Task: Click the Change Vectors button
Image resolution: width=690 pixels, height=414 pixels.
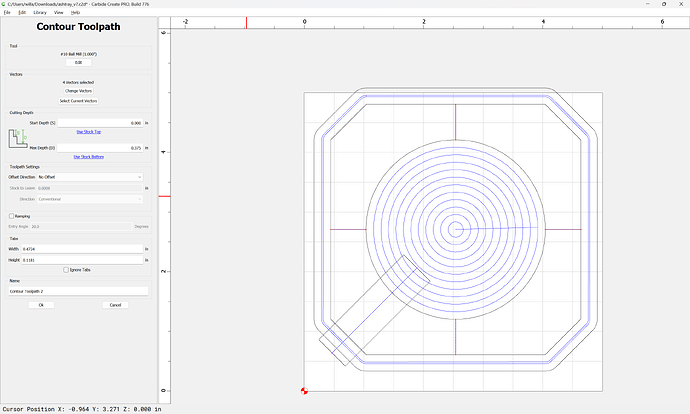Action: 78,91
